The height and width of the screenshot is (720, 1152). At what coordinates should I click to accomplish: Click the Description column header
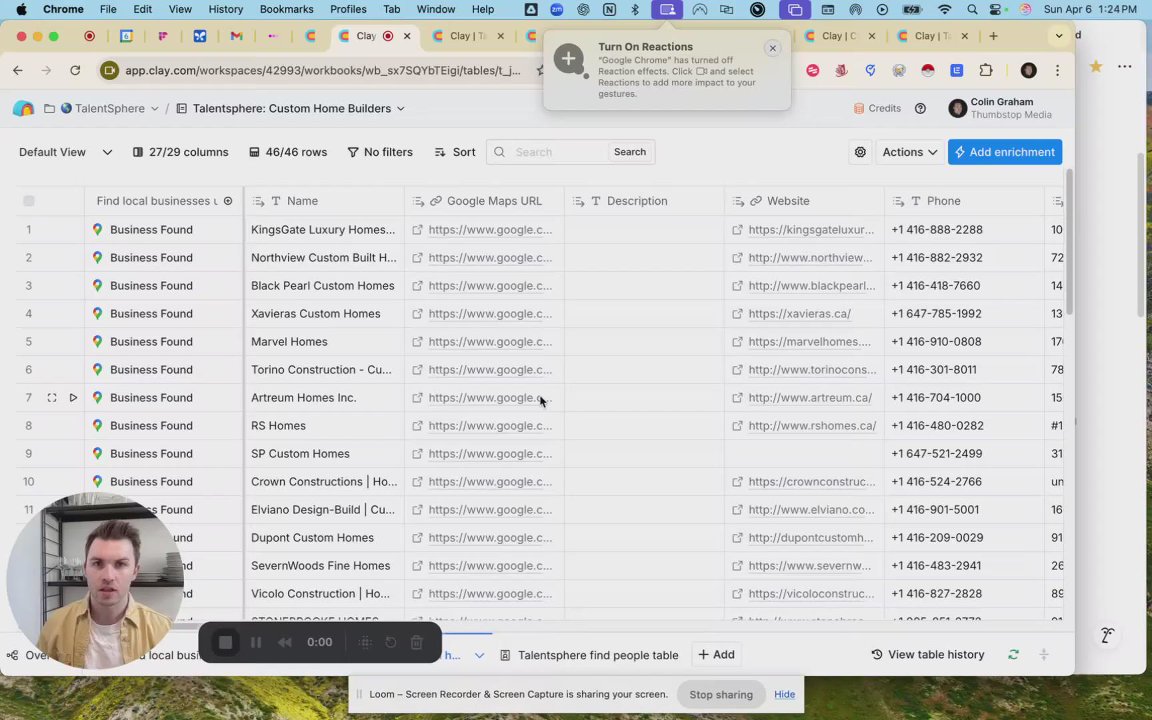click(644, 201)
